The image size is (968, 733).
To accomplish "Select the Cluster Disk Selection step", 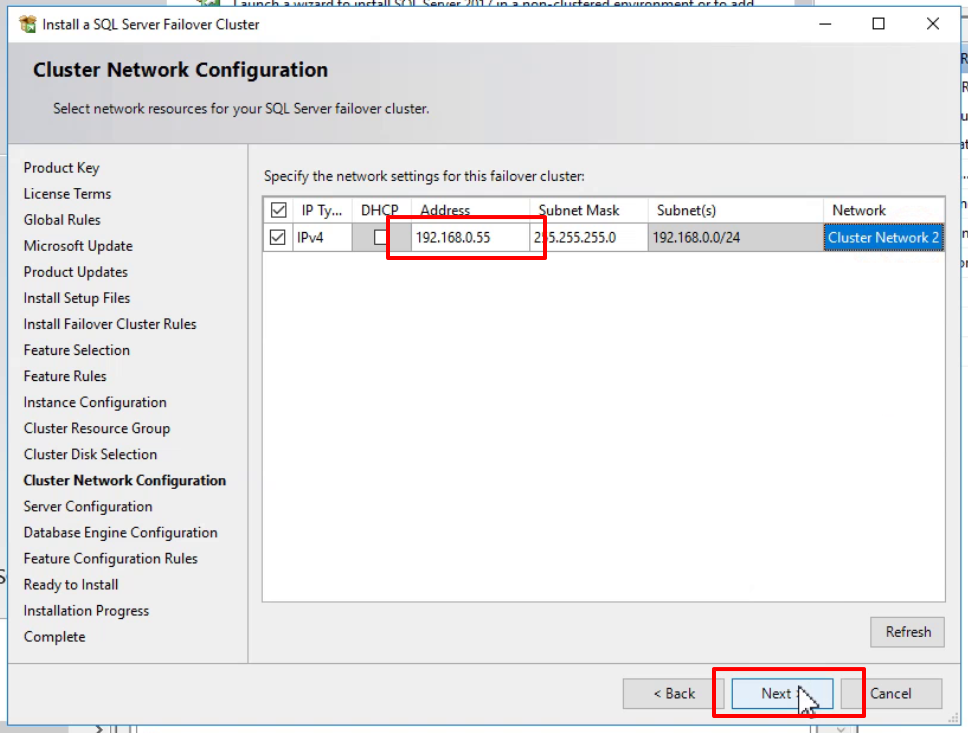I will point(90,454).
